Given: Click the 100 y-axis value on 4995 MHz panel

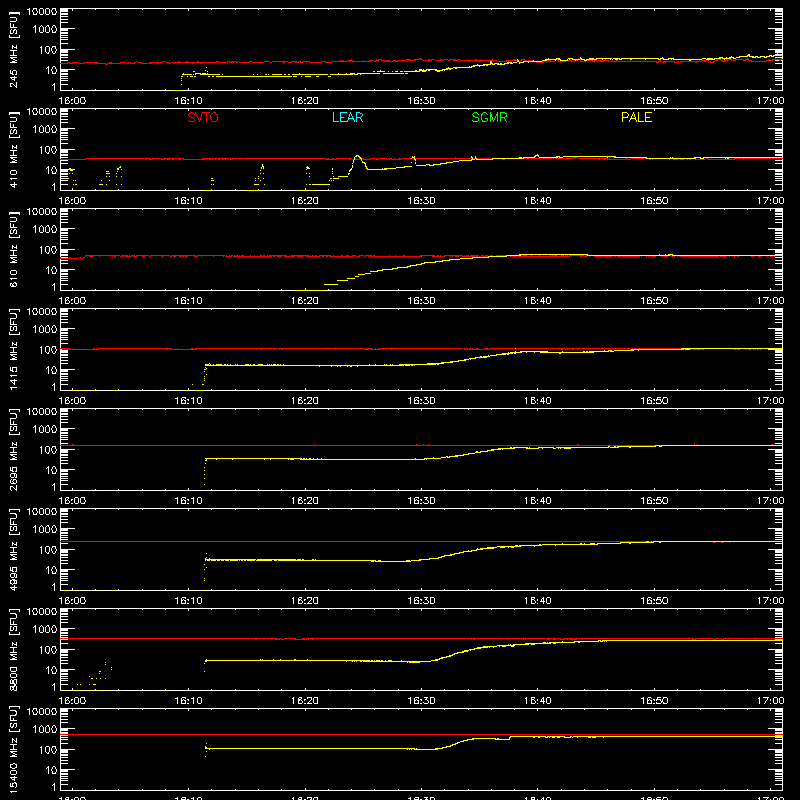Looking at the screenshot, I should [x=48, y=550].
